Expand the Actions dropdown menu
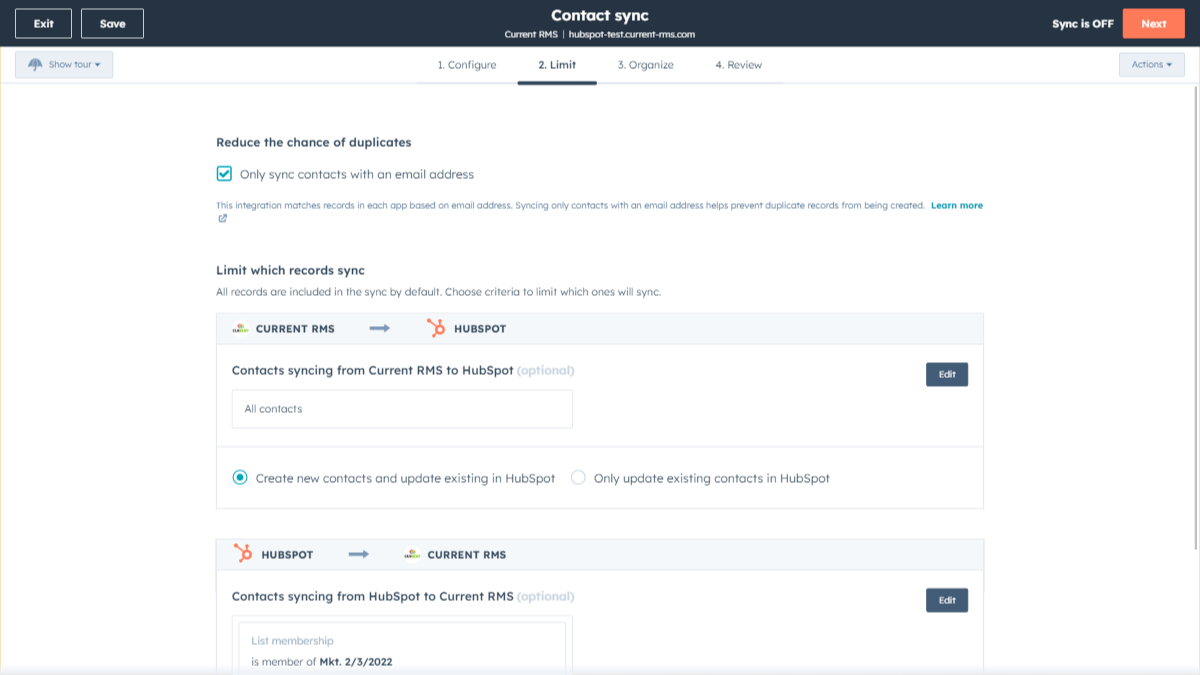Viewport: 1200px width, 675px height. click(x=1151, y=65)
